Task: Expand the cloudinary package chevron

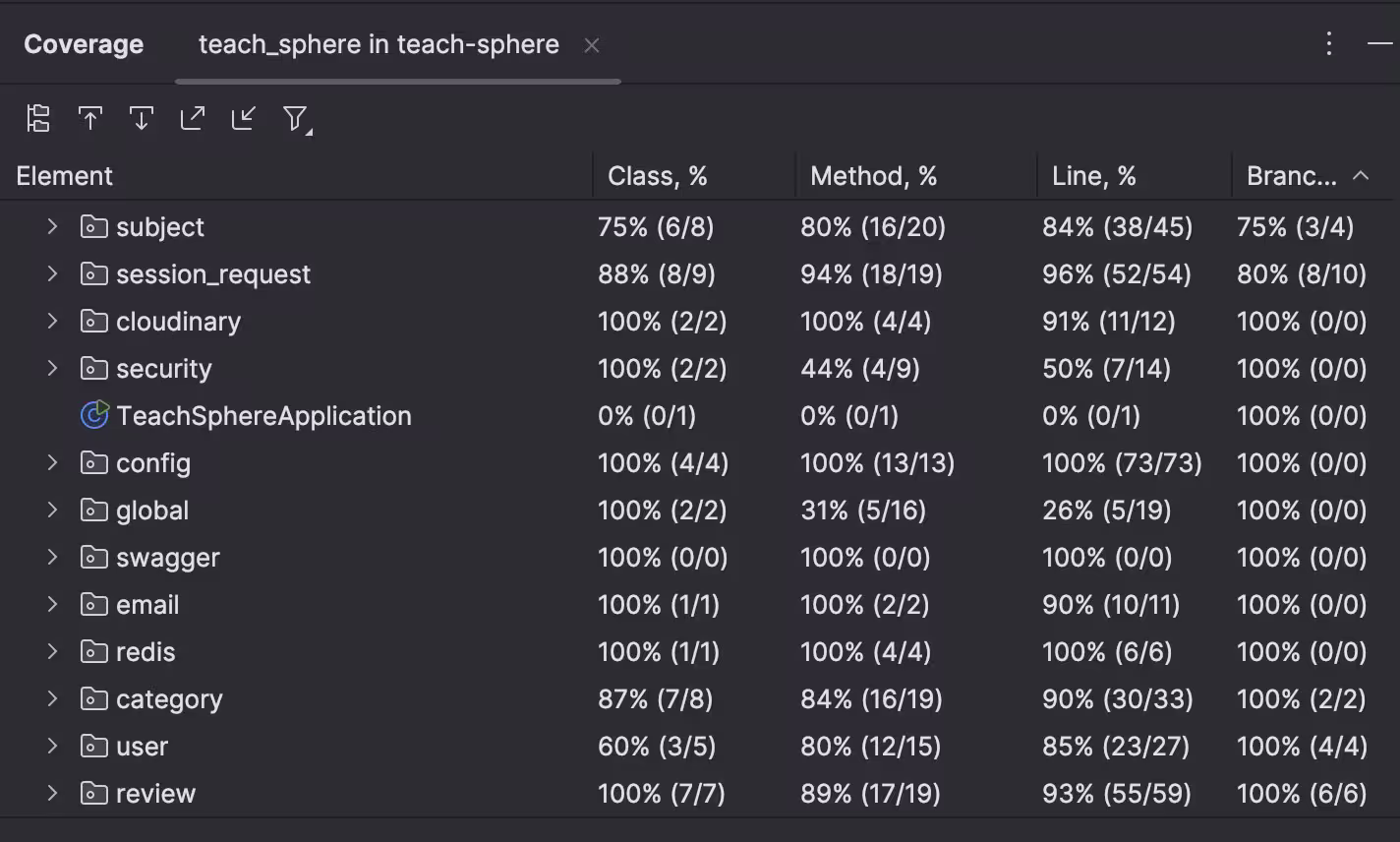Action: pos(53,322)
